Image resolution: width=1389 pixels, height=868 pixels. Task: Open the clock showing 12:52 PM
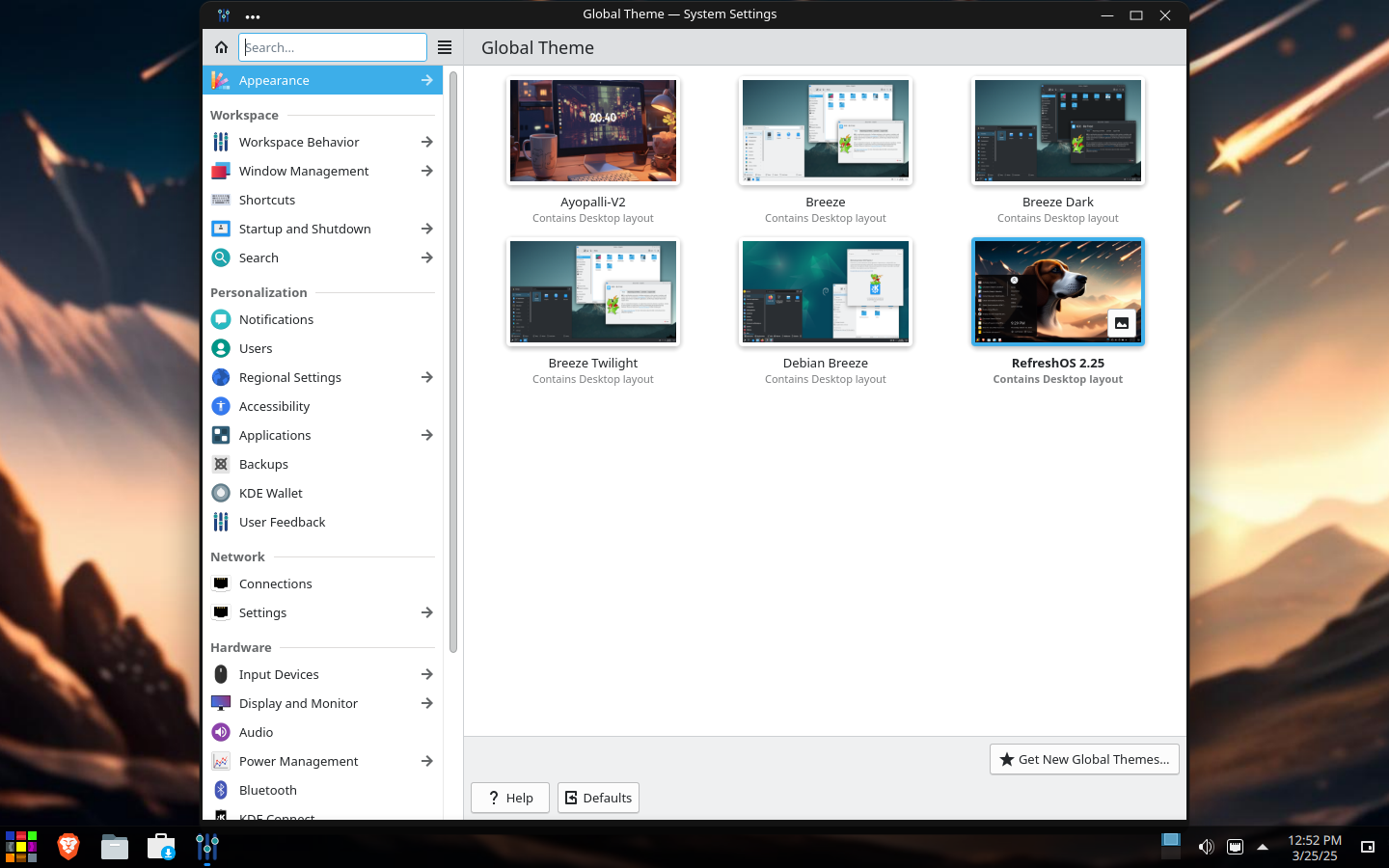1314,847
